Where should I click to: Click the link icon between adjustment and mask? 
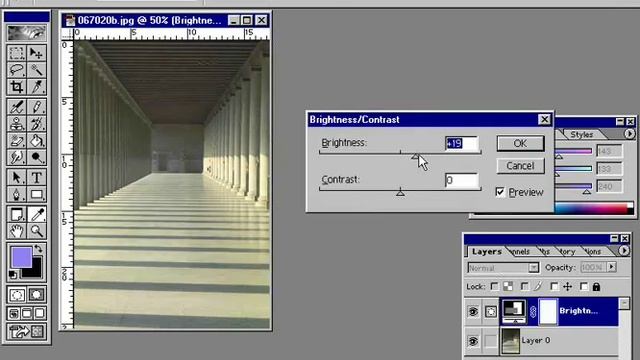tap(533, 312)
